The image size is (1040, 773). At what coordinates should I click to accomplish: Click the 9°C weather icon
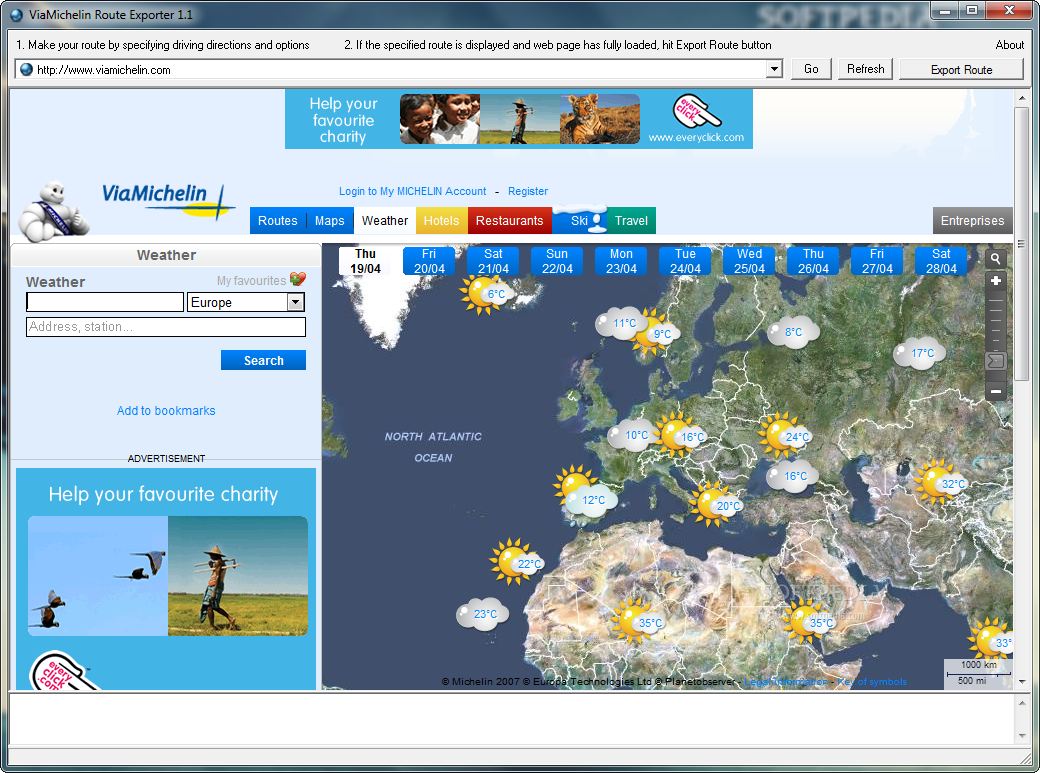point(655,332)
